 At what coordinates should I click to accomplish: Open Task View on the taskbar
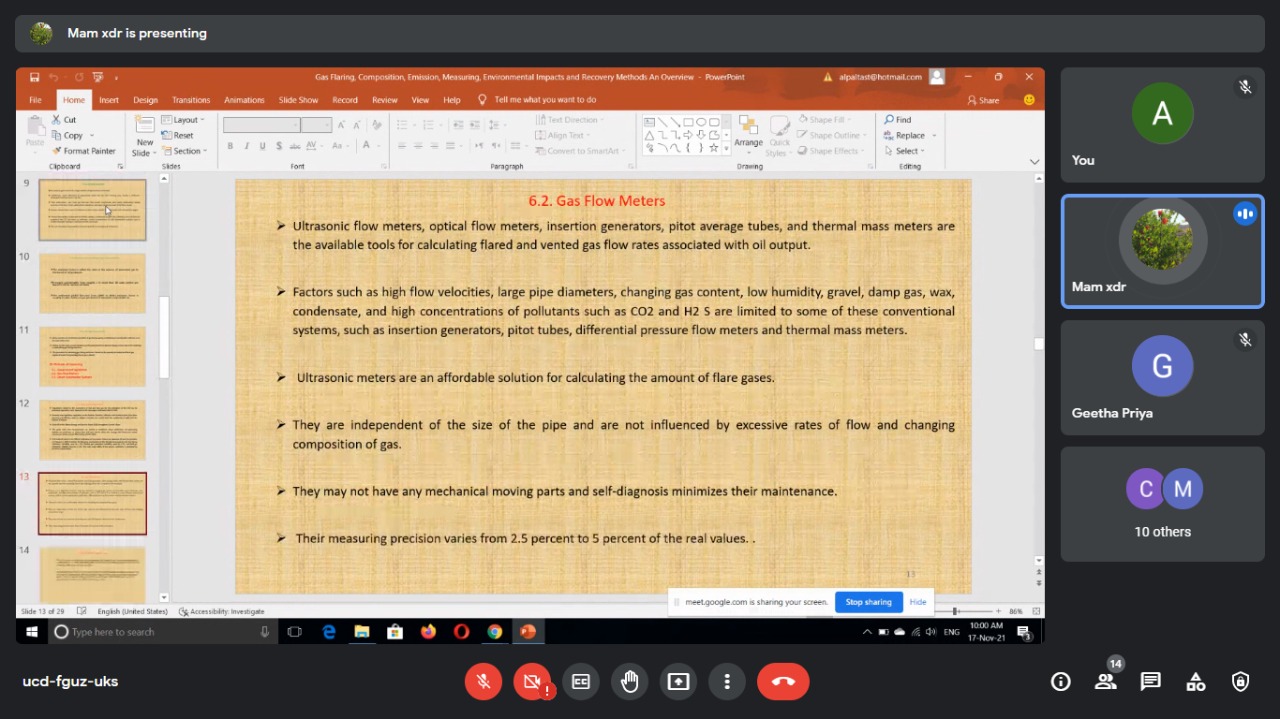(295, 632)
